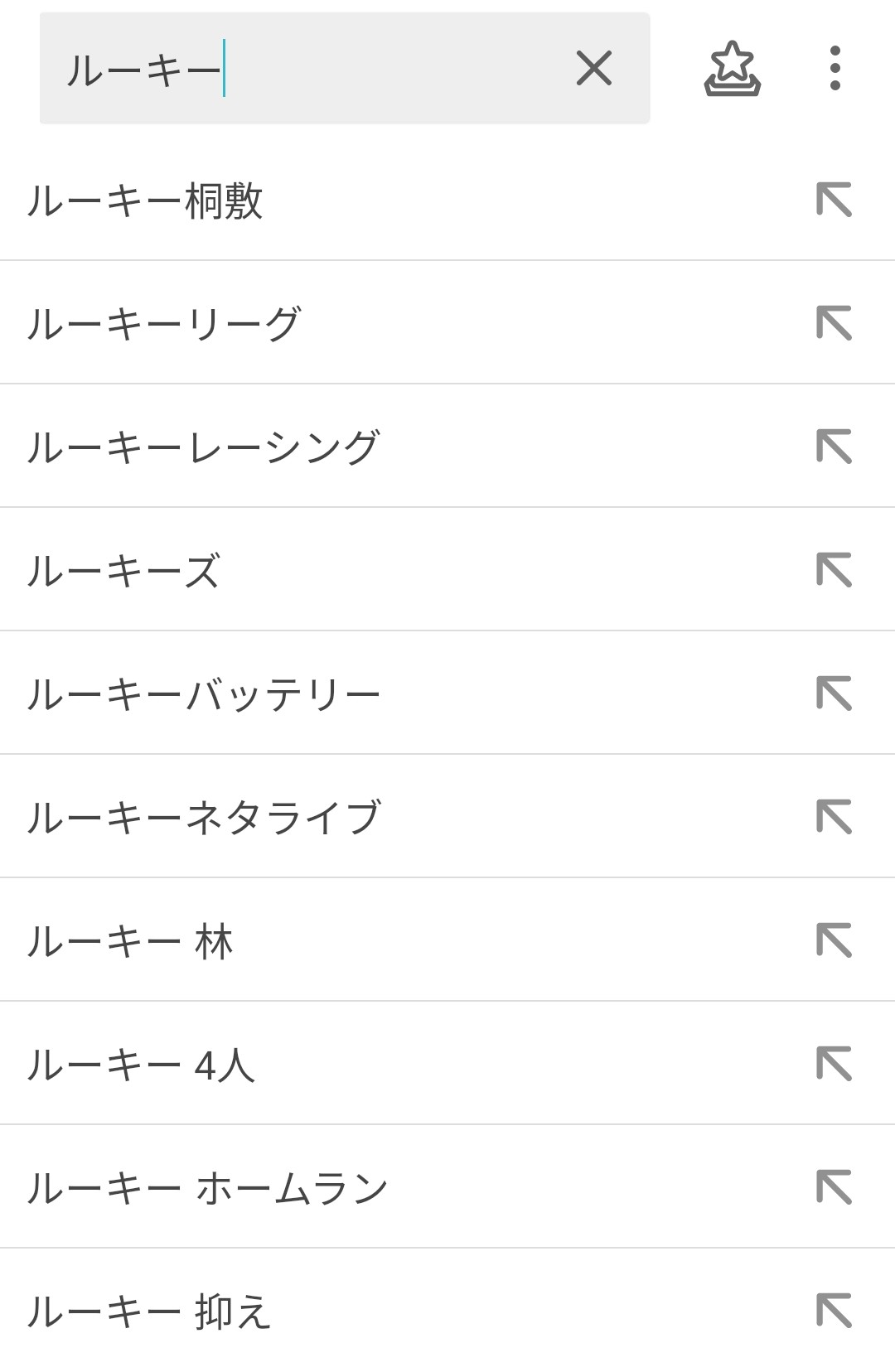The image size is (895, 1372).
Task: Pick the ルーキー ホームラン suggestion
Action: pos(208,1188)
